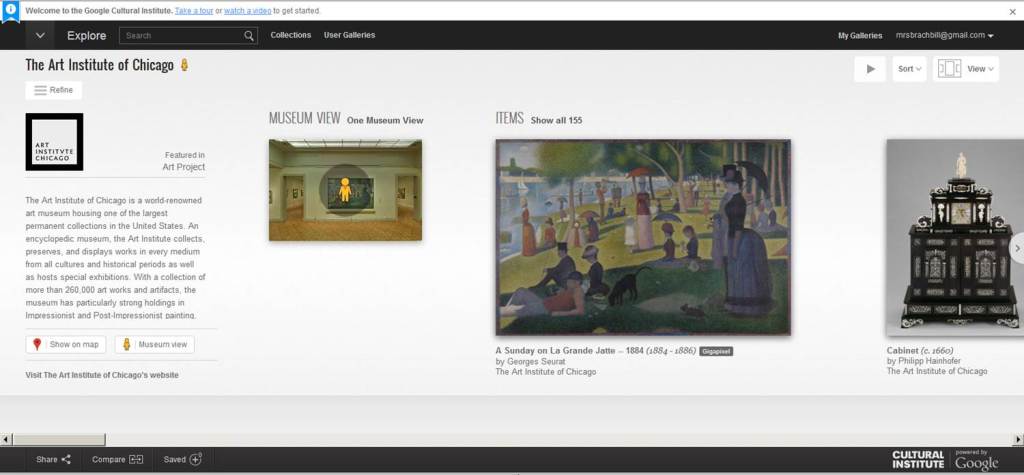The height and width of the screenshot is (475, 1024).
Task: Open the 'Take a tour' link
Action: coord(194,11)
